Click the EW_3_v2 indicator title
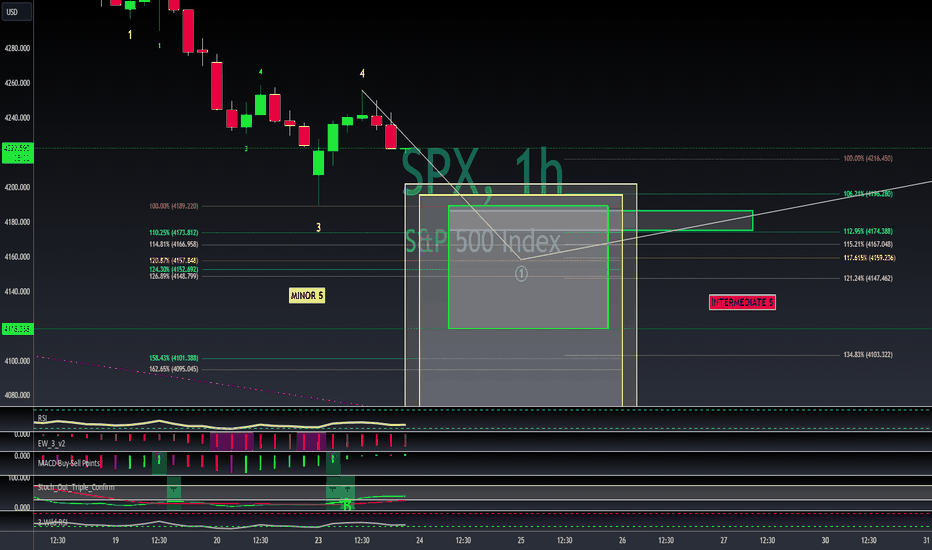932x550 pixels. (52, 444)
